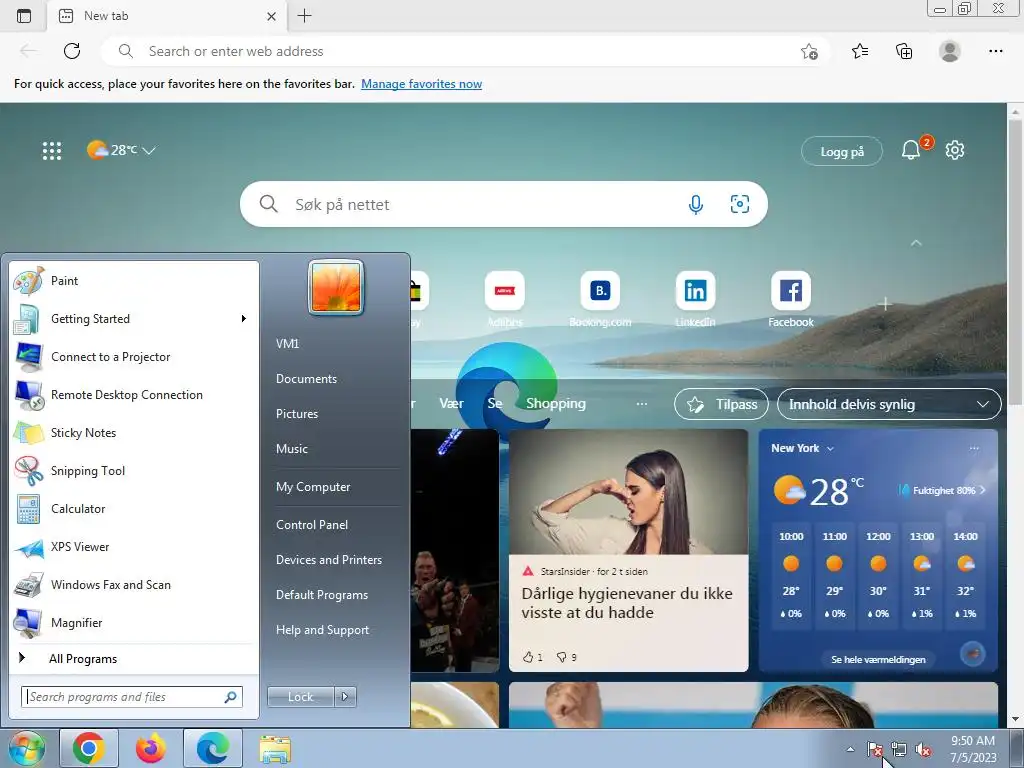This screenshot has width=1024, height=768.
Task: Open the muted volume tray icon
Action: [923, 750]
